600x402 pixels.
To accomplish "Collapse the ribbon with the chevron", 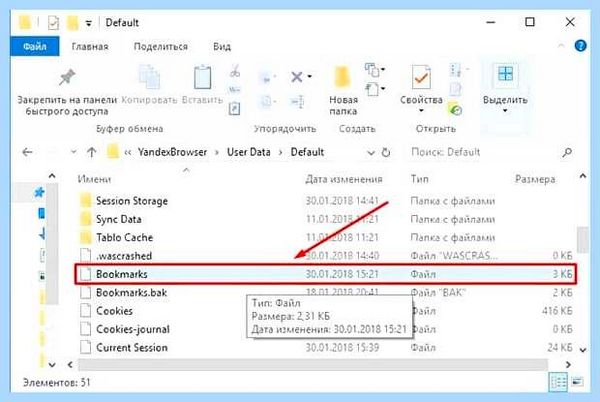I will pyautogui.click(x=561, y=46).
